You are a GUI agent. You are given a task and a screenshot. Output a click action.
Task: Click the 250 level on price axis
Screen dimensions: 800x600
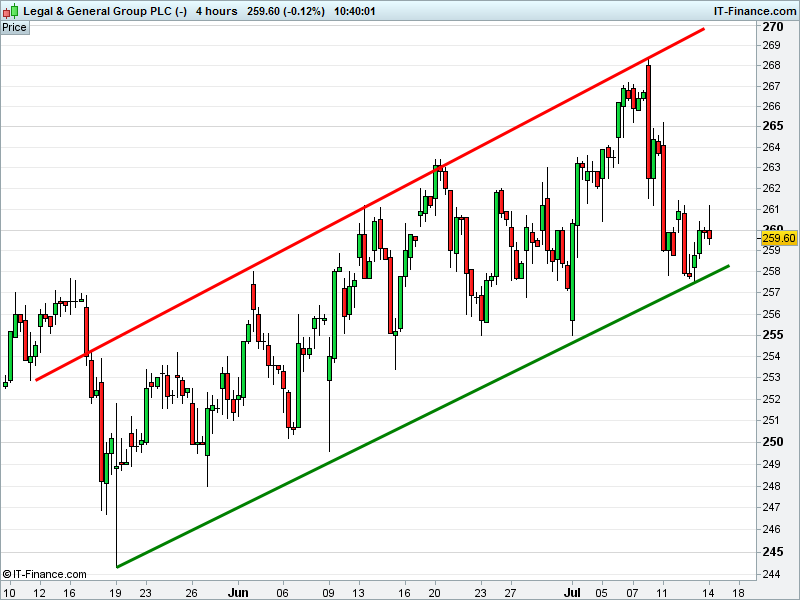click(x=772, y=442)
